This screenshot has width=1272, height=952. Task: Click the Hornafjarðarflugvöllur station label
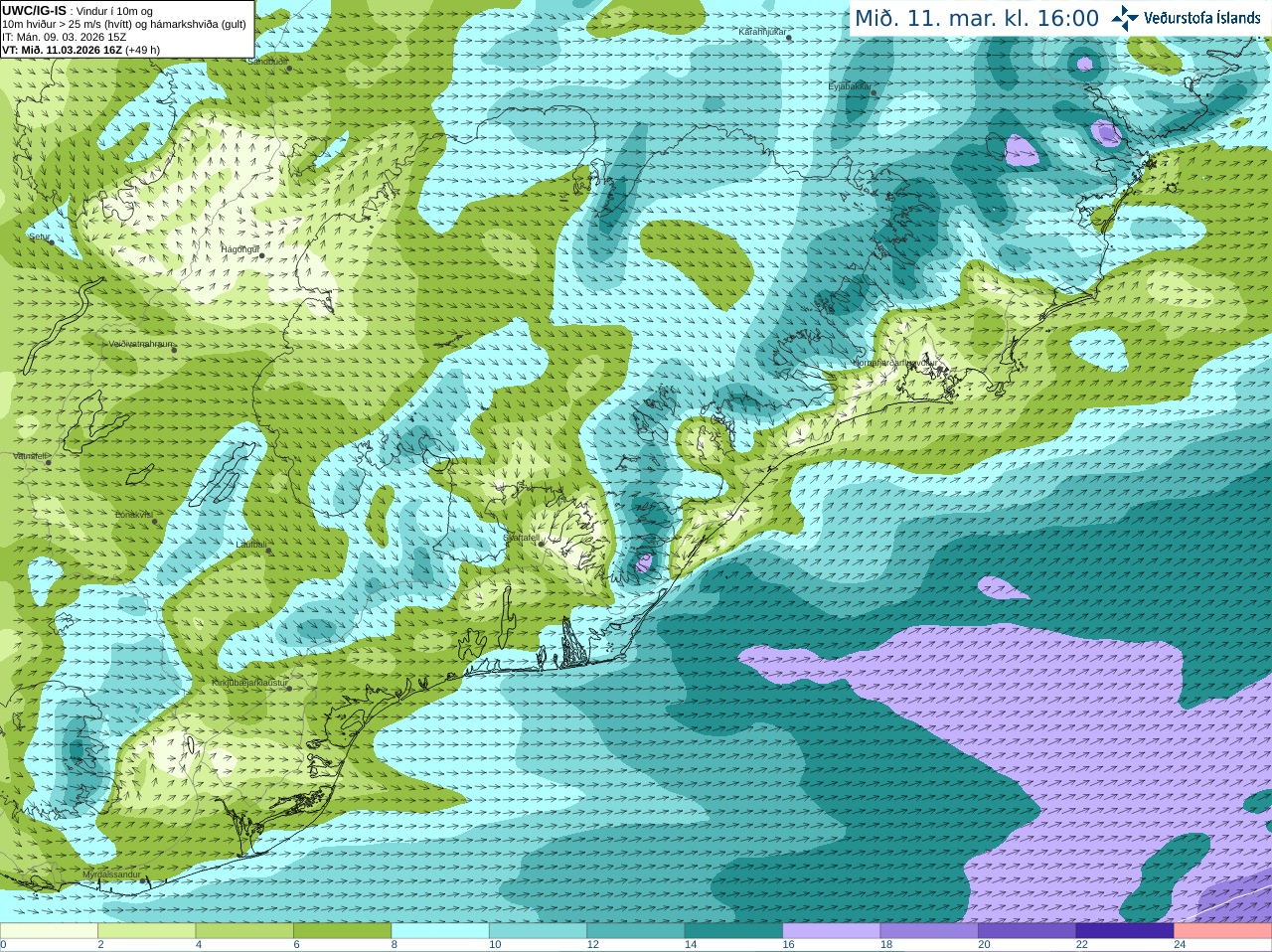coord(894,364)
